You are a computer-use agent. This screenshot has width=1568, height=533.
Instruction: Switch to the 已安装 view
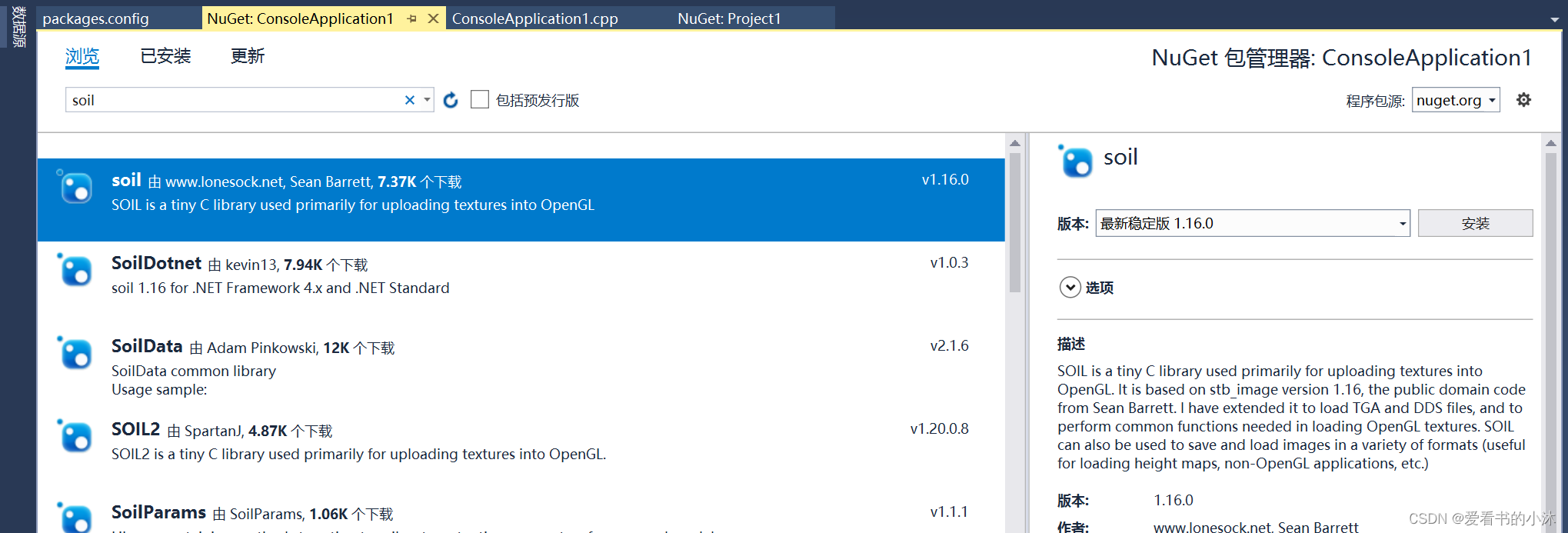click(165, 55)
